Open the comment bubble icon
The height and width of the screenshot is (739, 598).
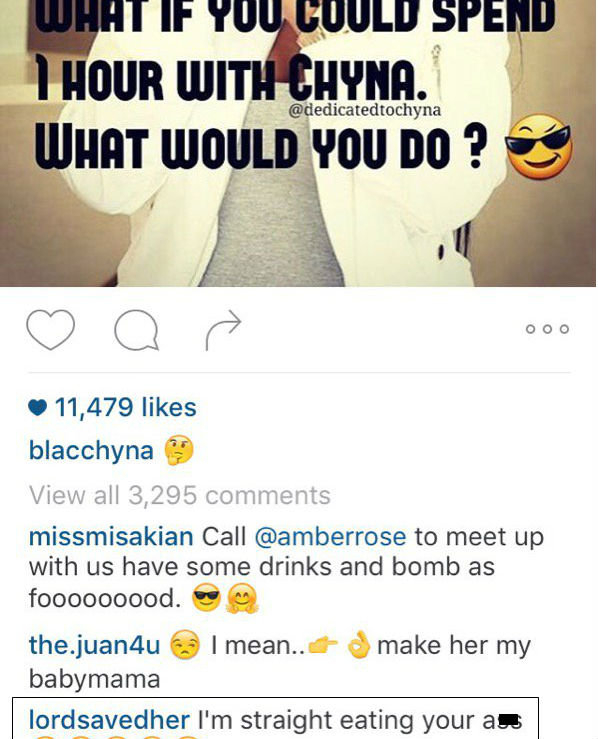pos(136,330)
